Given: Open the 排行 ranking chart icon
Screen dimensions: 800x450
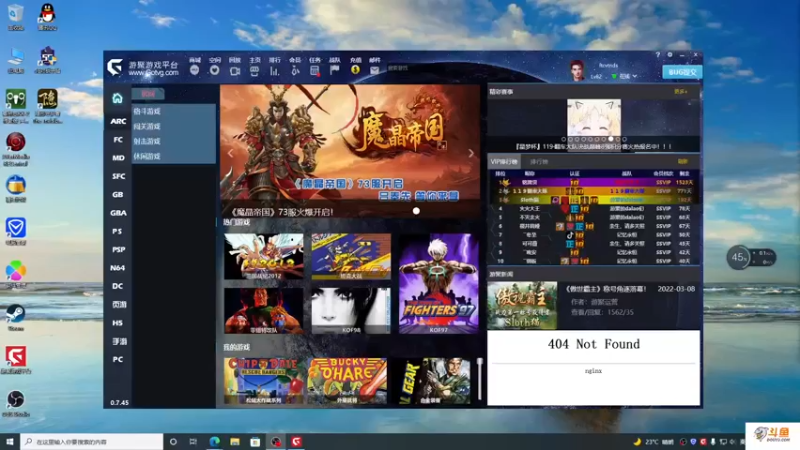Looking at the screenshot, I should coord(274,70).
